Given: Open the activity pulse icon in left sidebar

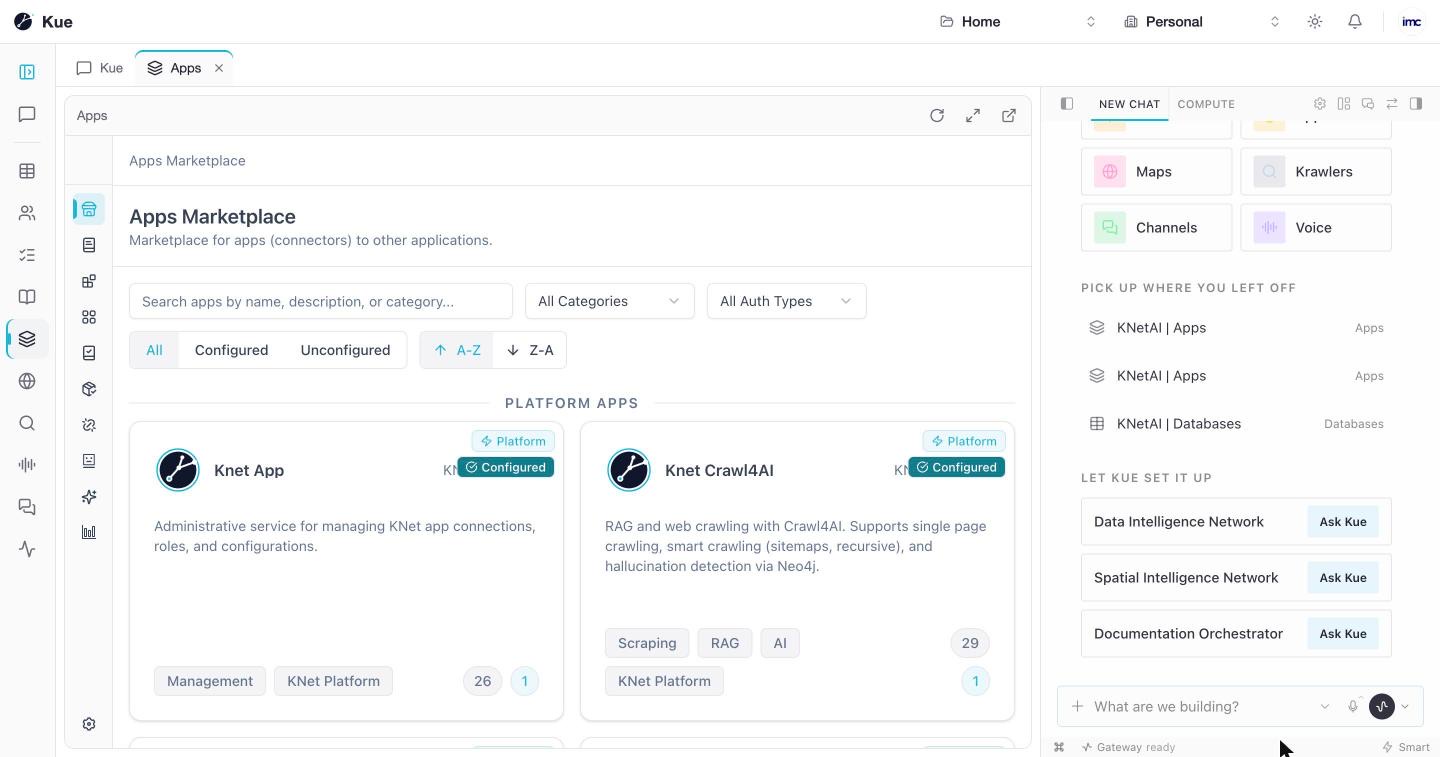Looking at the screenshot, I should (x=27, y=549).
